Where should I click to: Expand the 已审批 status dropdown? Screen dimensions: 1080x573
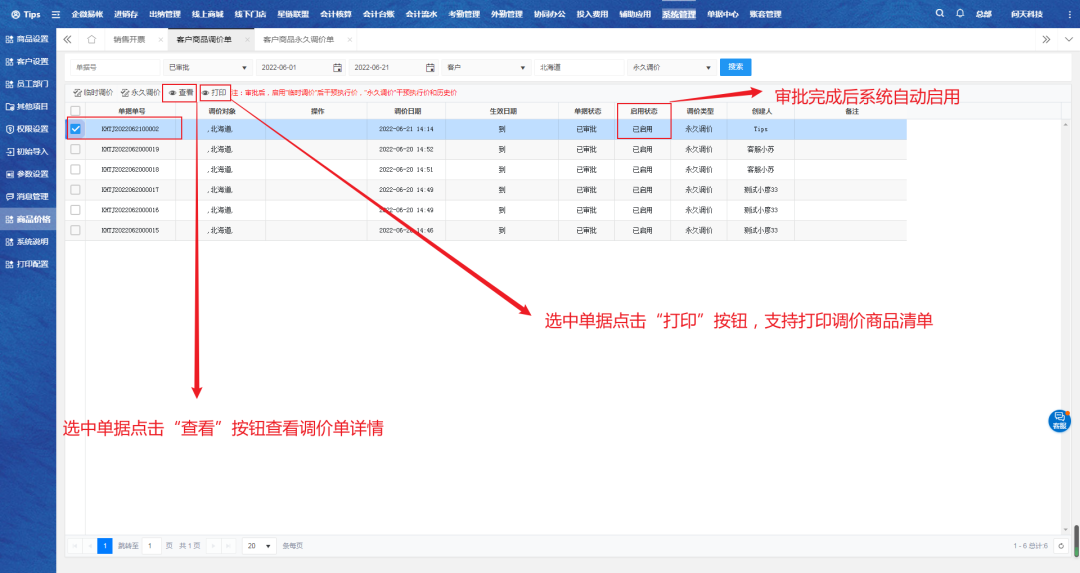point(206,67)
